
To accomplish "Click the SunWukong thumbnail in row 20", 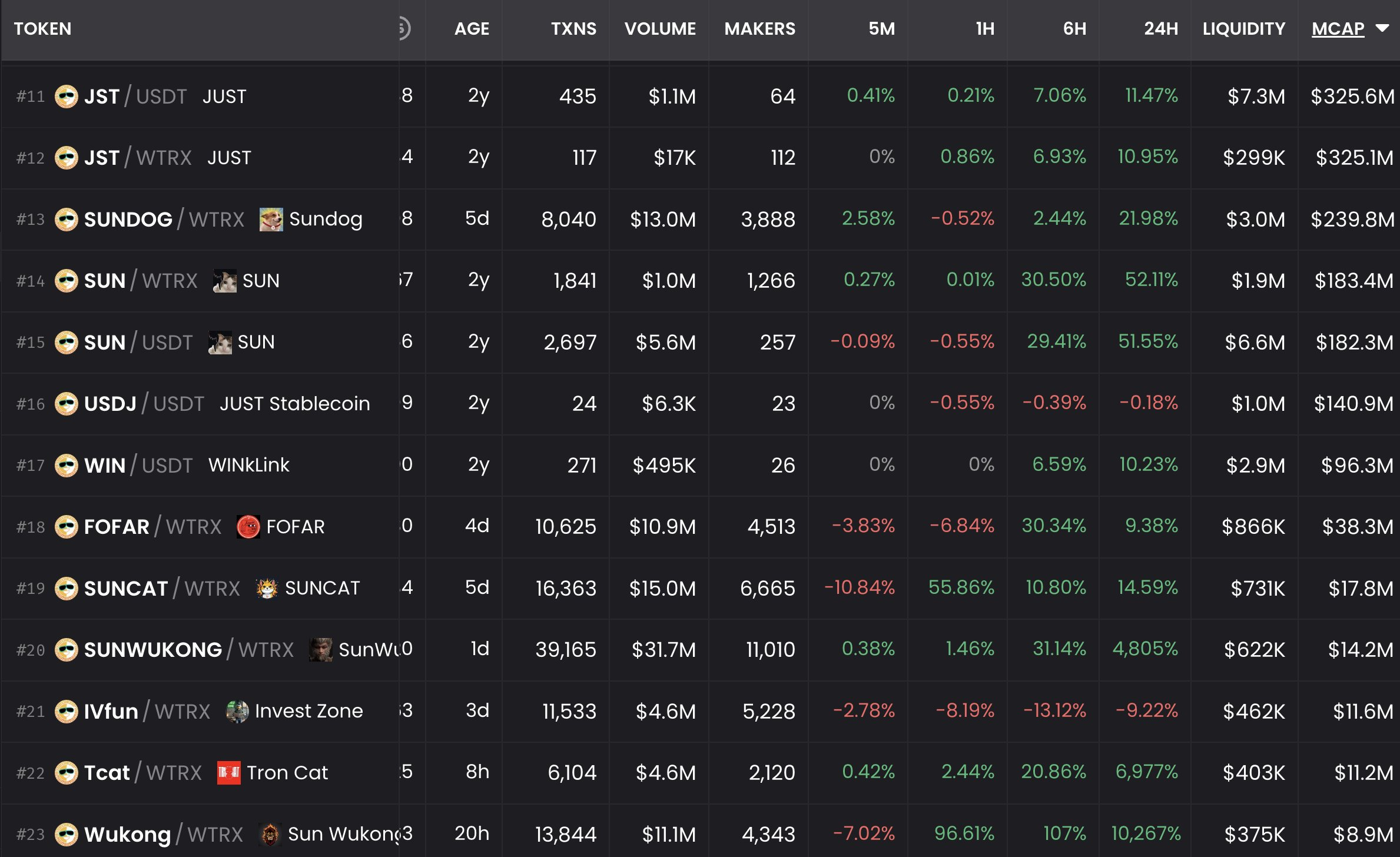I will (320, 650).
